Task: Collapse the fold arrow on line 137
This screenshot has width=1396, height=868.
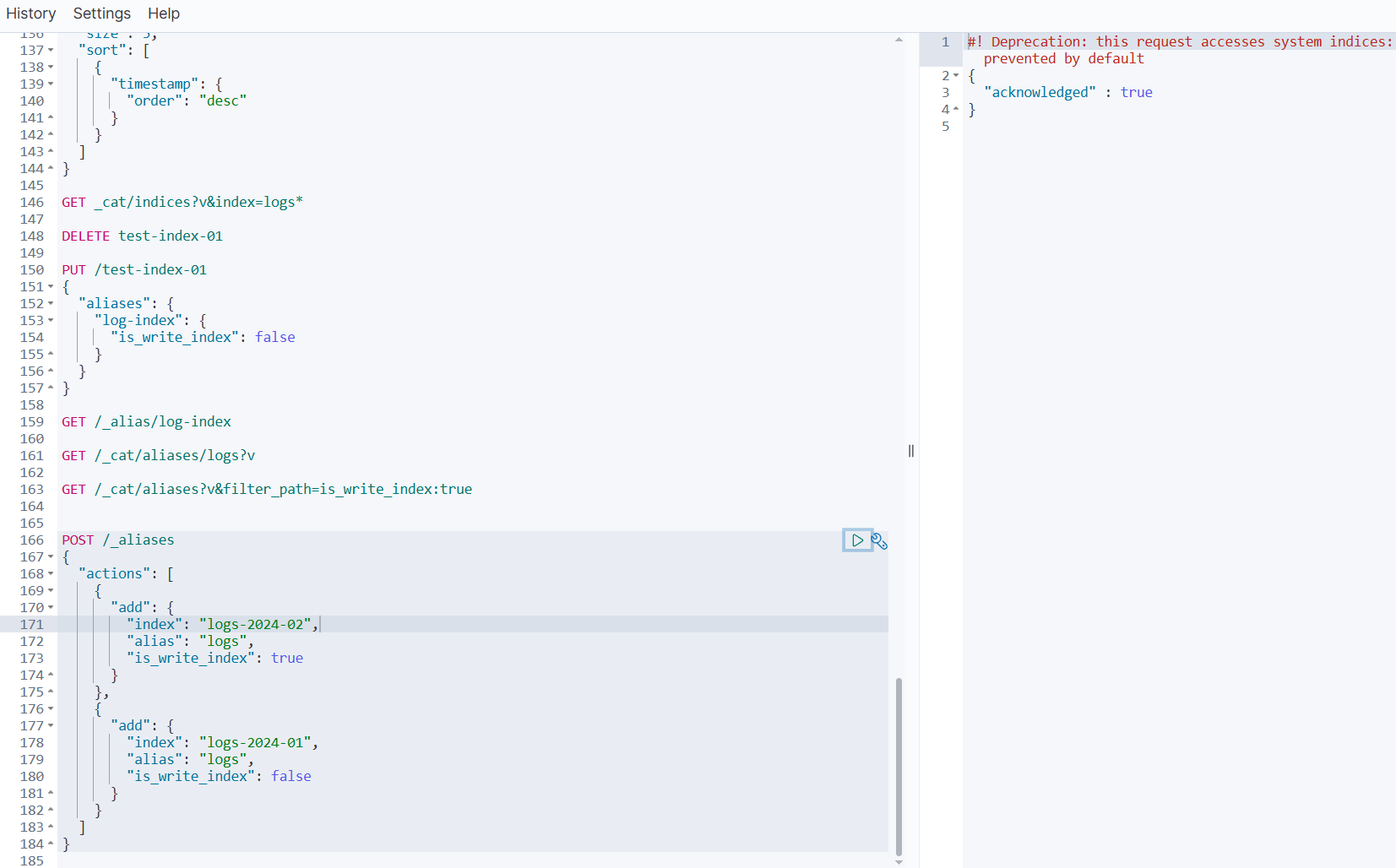Action: click(x=51, y=51)
